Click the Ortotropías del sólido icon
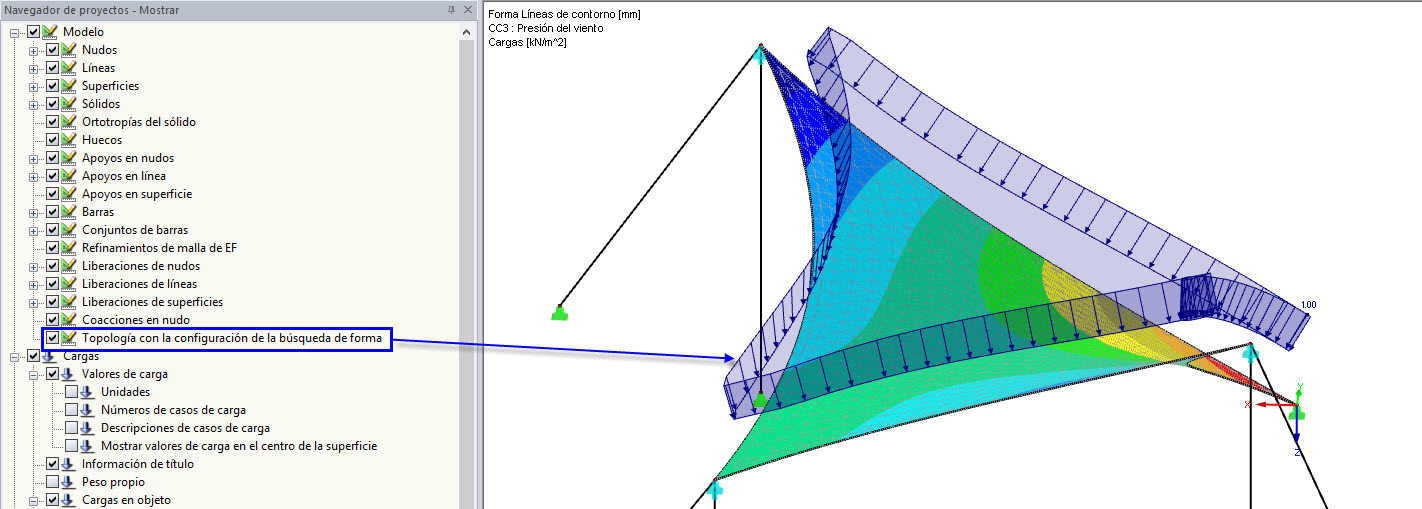1422x509 pixels. click(68, 122)
